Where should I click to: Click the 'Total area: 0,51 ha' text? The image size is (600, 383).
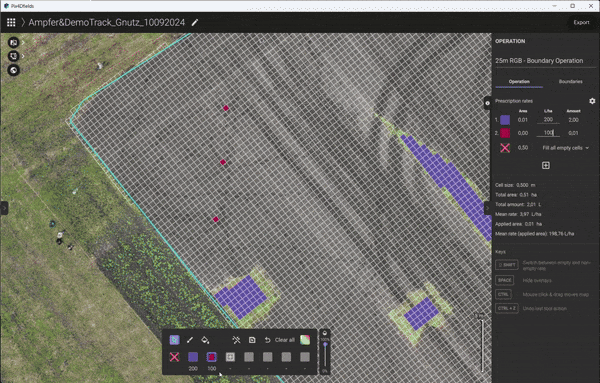point(516,195)
